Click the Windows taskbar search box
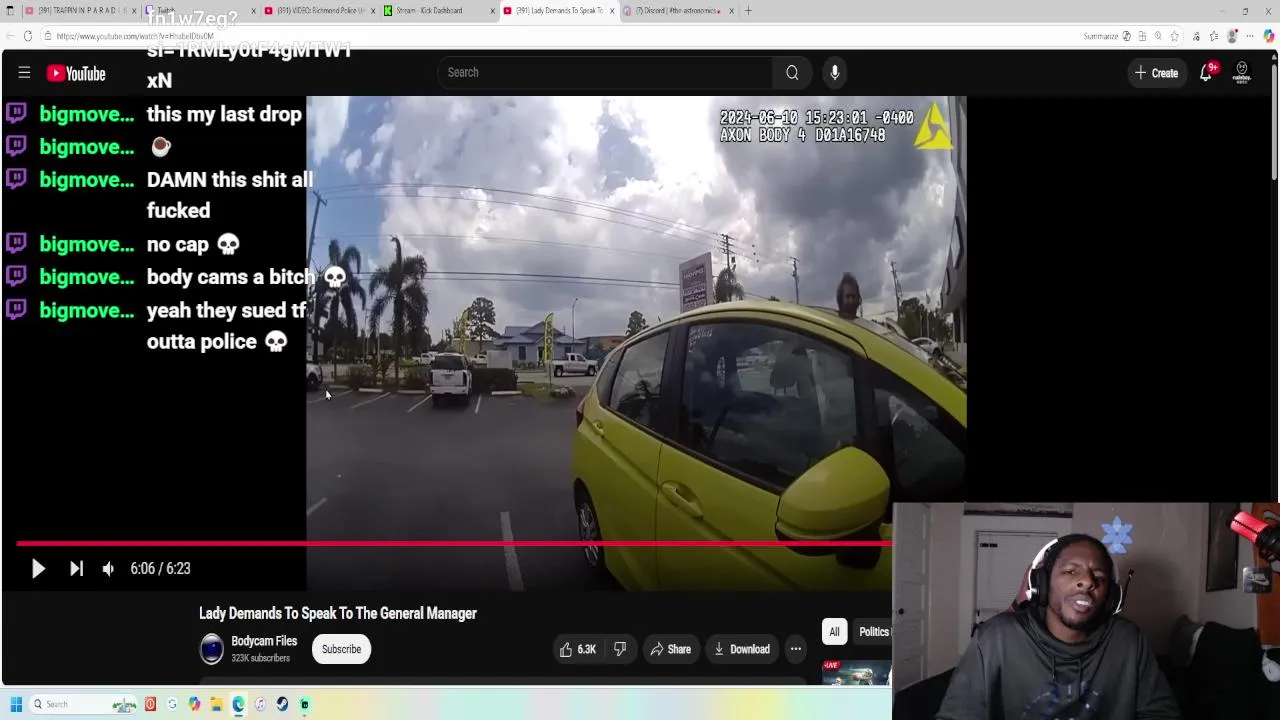 pyautogui.click(x=84, y=704)
